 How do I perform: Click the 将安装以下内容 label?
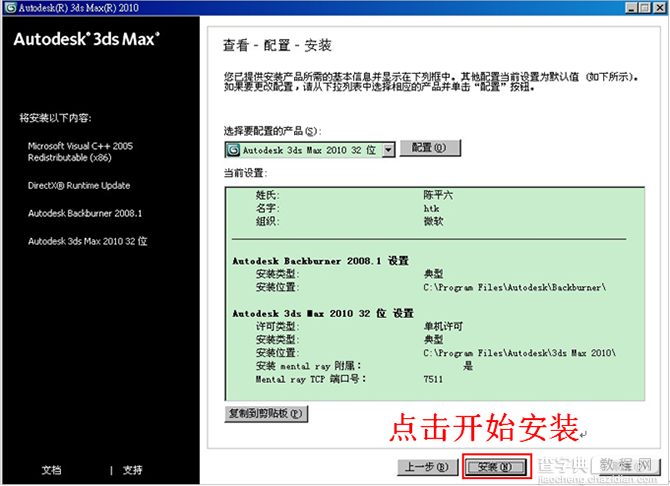pos(56,118)
